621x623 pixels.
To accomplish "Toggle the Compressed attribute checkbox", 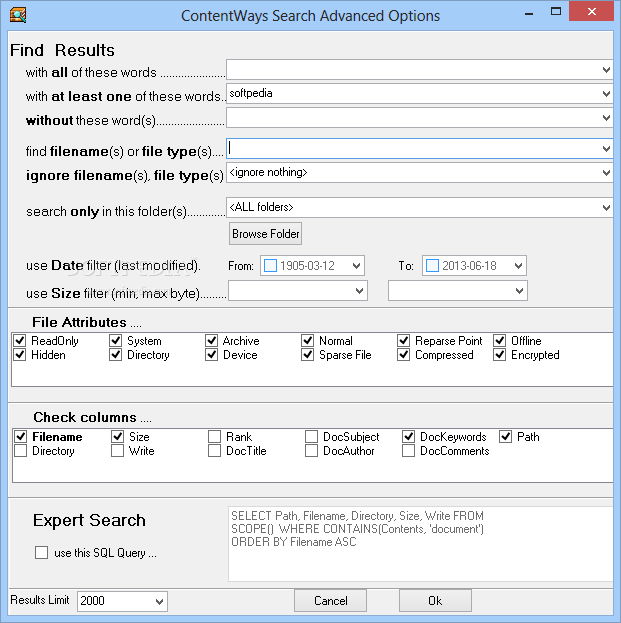I will click(x=404, y=354).
